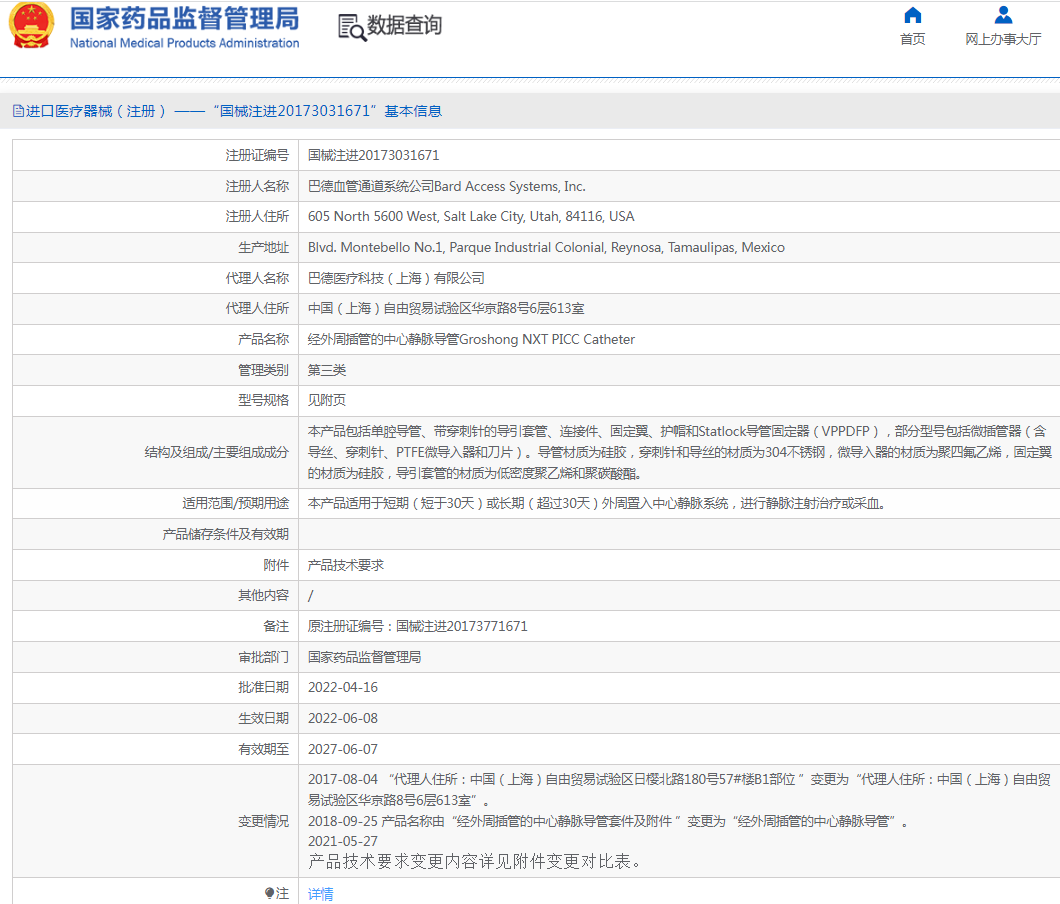Click the document icon before 进口医疗器械
The height and width of the screenshot is (904, 1060).
pyautogui.click(x=18, y=111)
